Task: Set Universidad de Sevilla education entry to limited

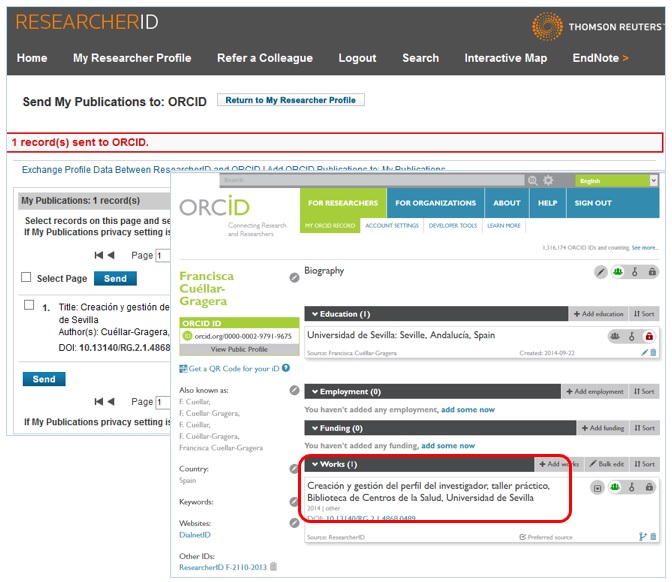Action: (632, 336)
